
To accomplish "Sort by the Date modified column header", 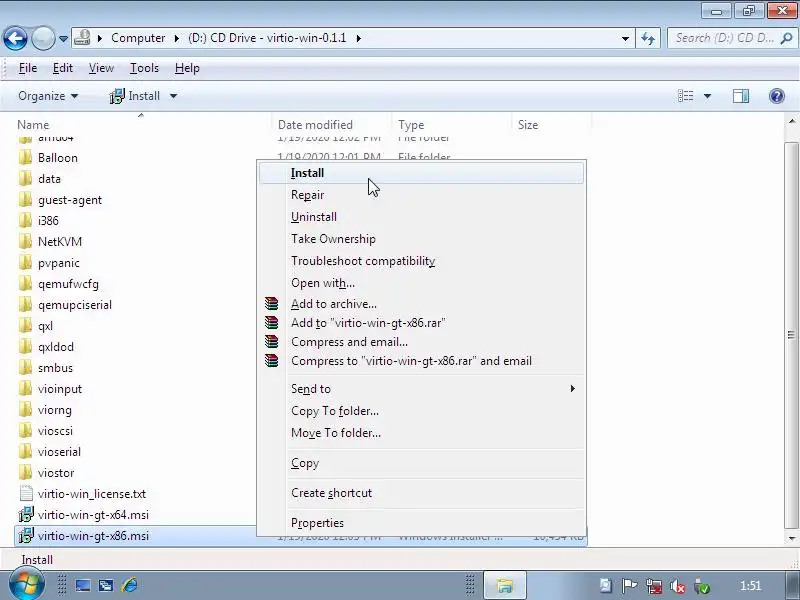I will (x=315, y=125).
